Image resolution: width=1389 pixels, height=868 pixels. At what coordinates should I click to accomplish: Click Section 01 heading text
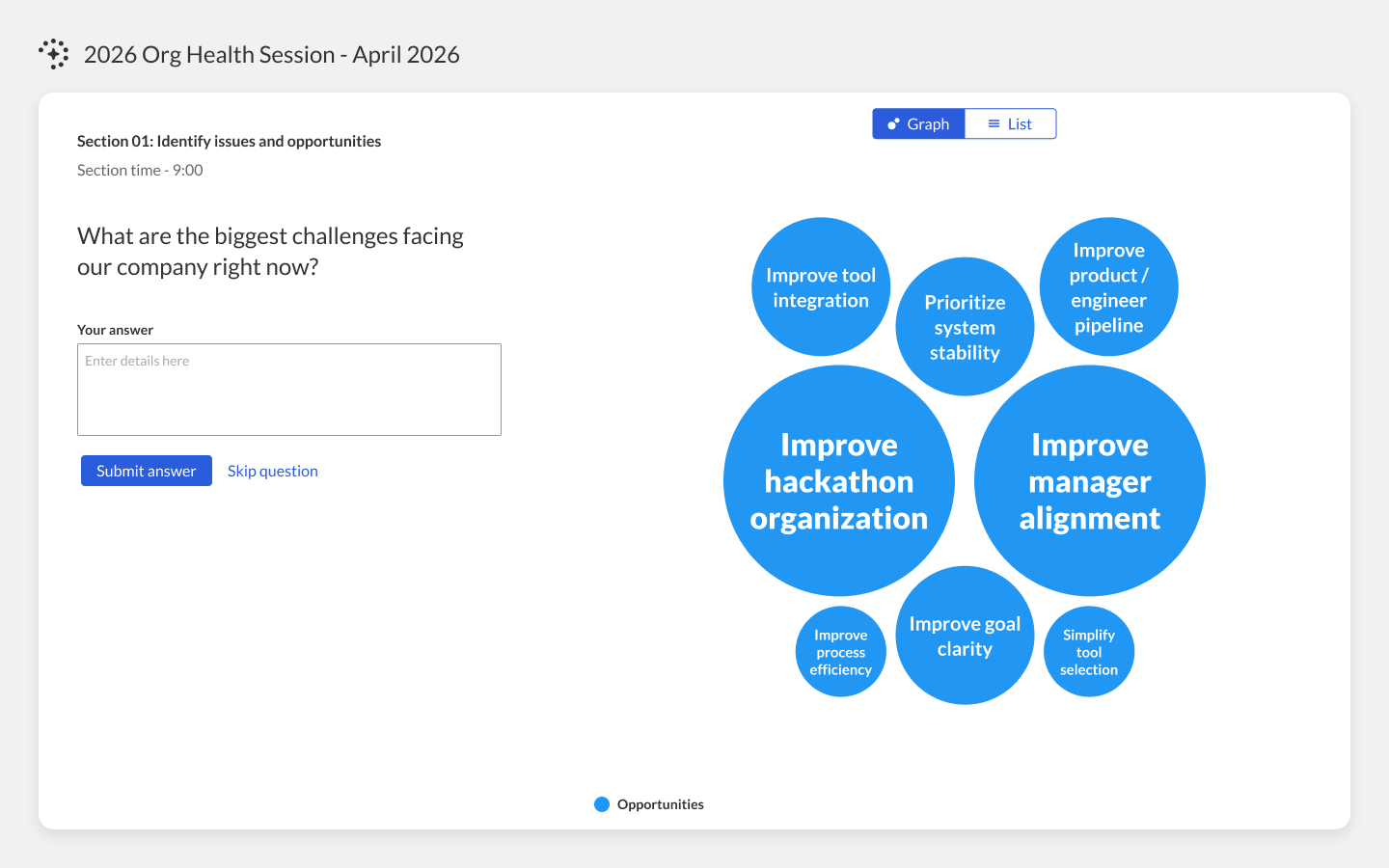[229, 141]
